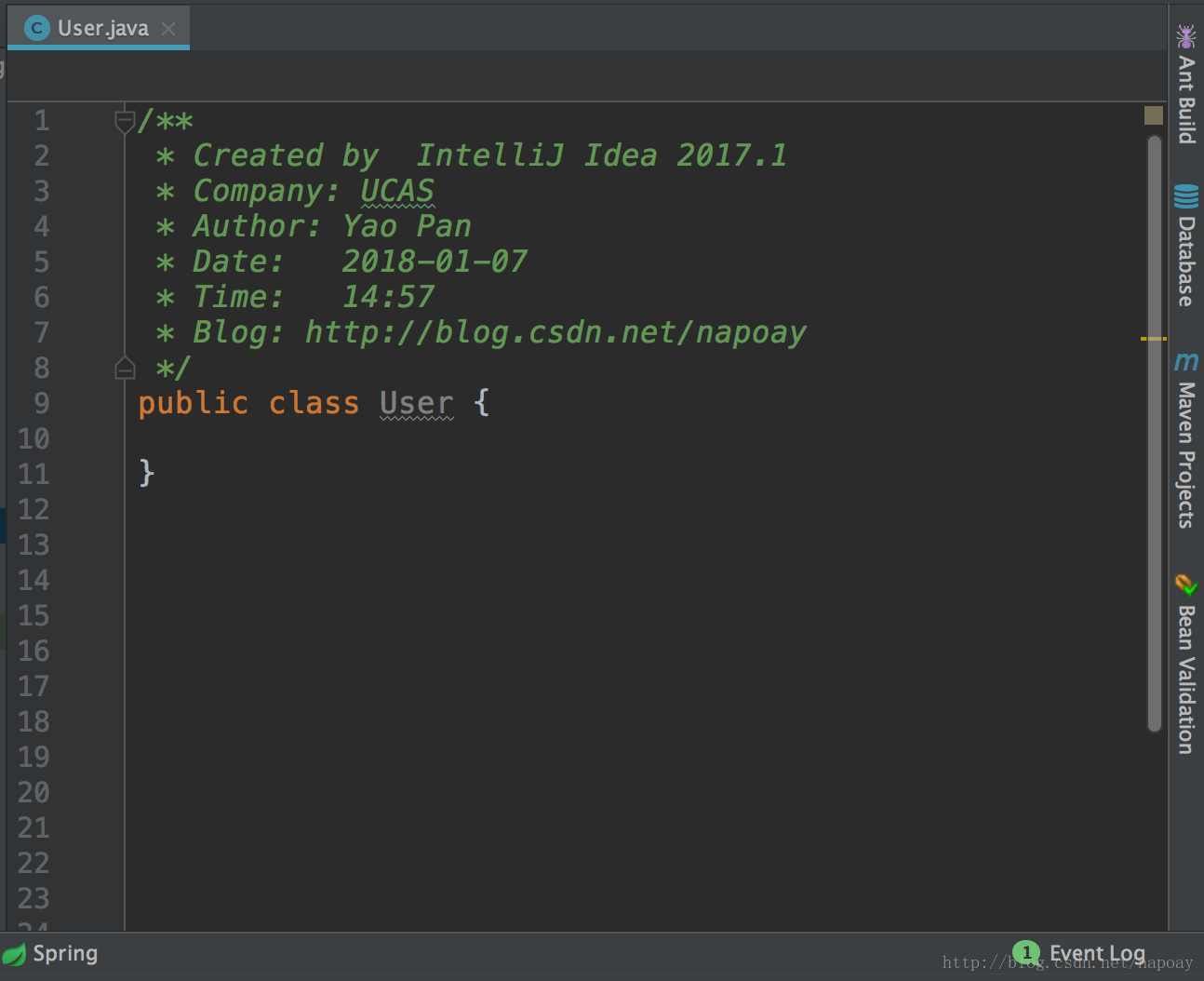Click the inspection status indicator square
This screenshot has height=981, width=1204.
(x=1154, y=115)
